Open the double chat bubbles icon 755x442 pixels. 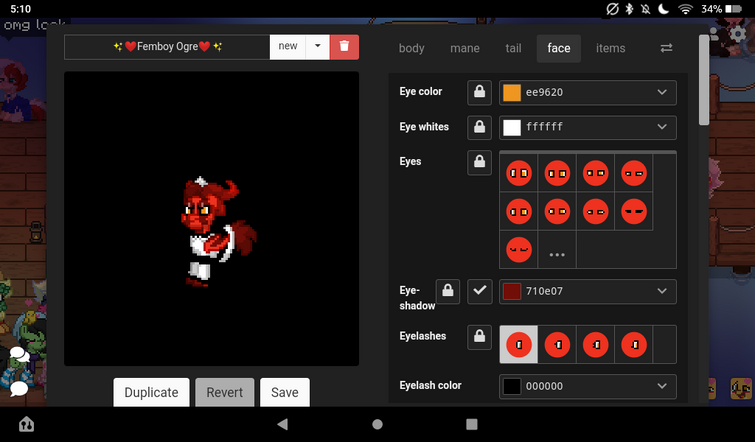[x=19, y=355]
